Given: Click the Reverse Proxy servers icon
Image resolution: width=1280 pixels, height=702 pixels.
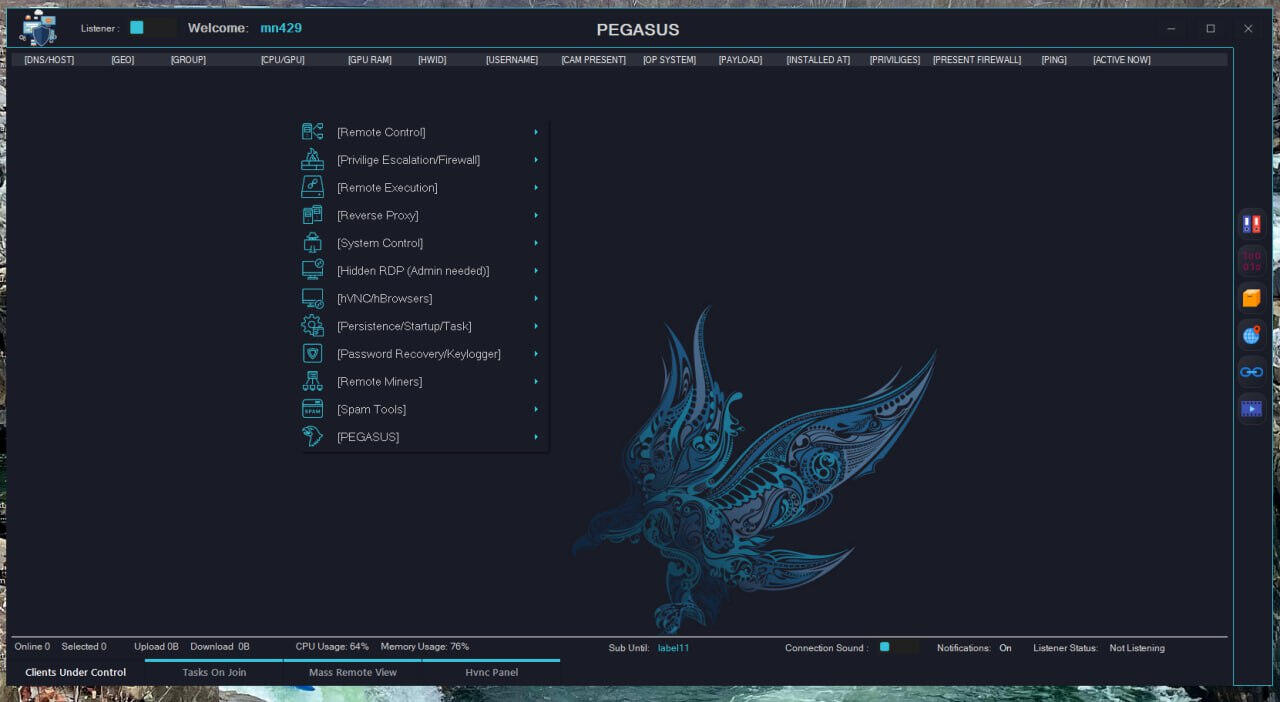Looking at the screenshot, I should tap(313, 215).
